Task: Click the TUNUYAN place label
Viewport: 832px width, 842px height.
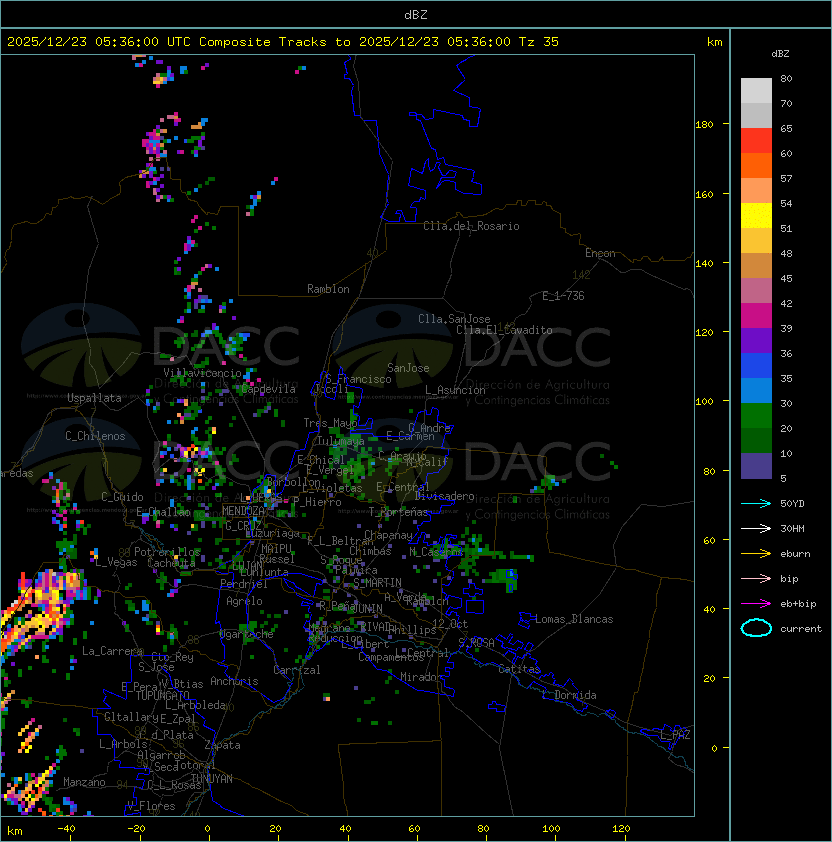Action: point(212,779)
